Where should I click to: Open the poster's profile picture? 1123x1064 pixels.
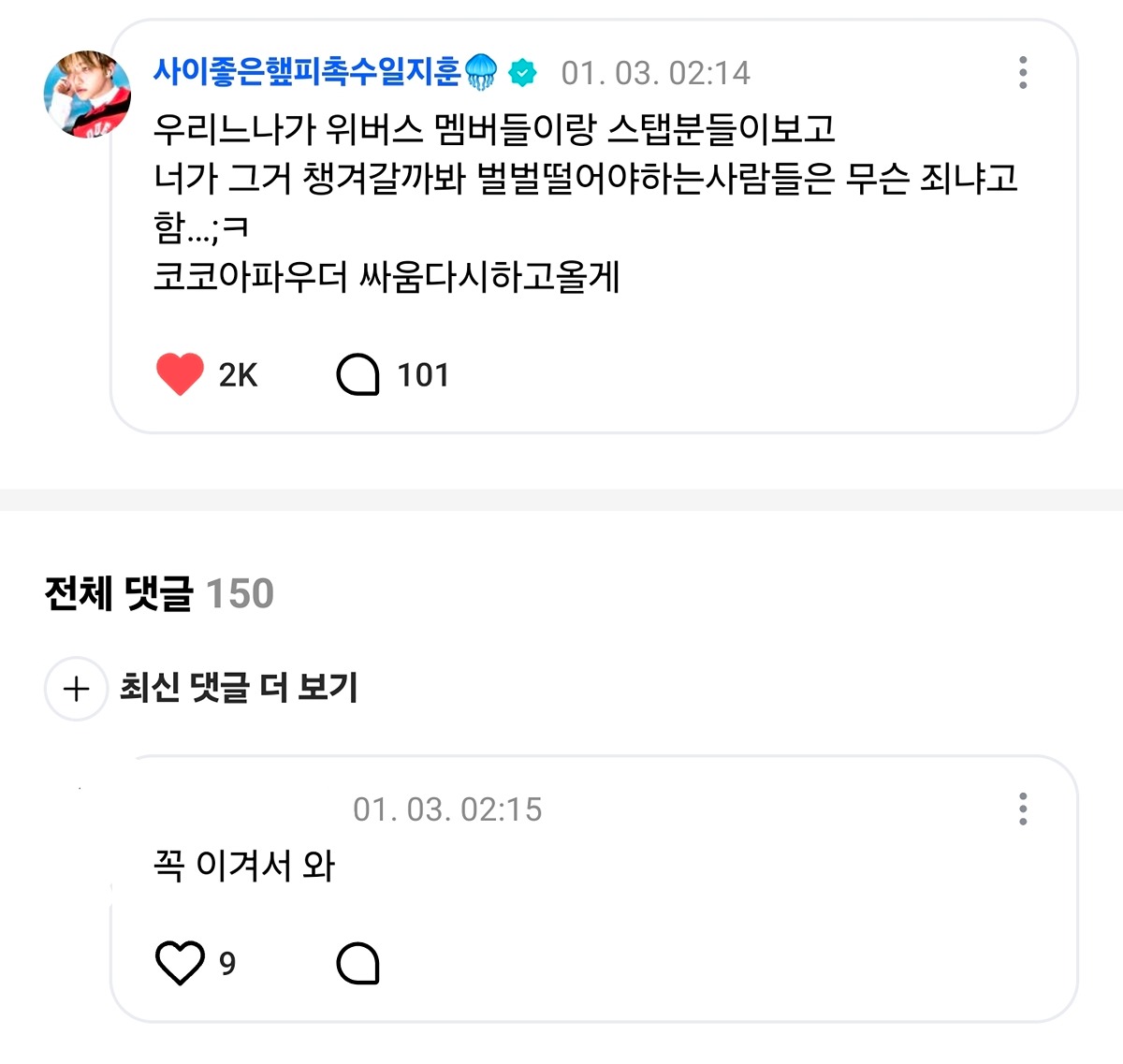tap(87, 95)
